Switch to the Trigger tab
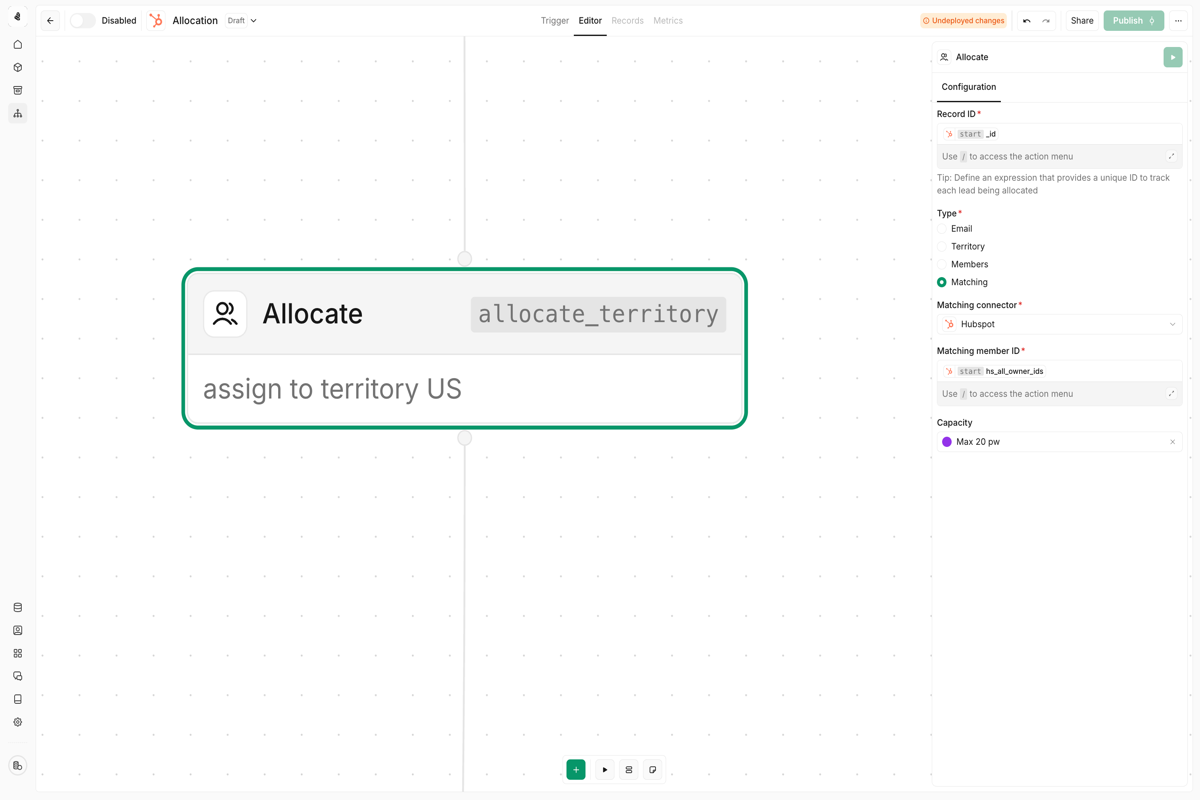Screen dimensions: 1200x800 555,20
